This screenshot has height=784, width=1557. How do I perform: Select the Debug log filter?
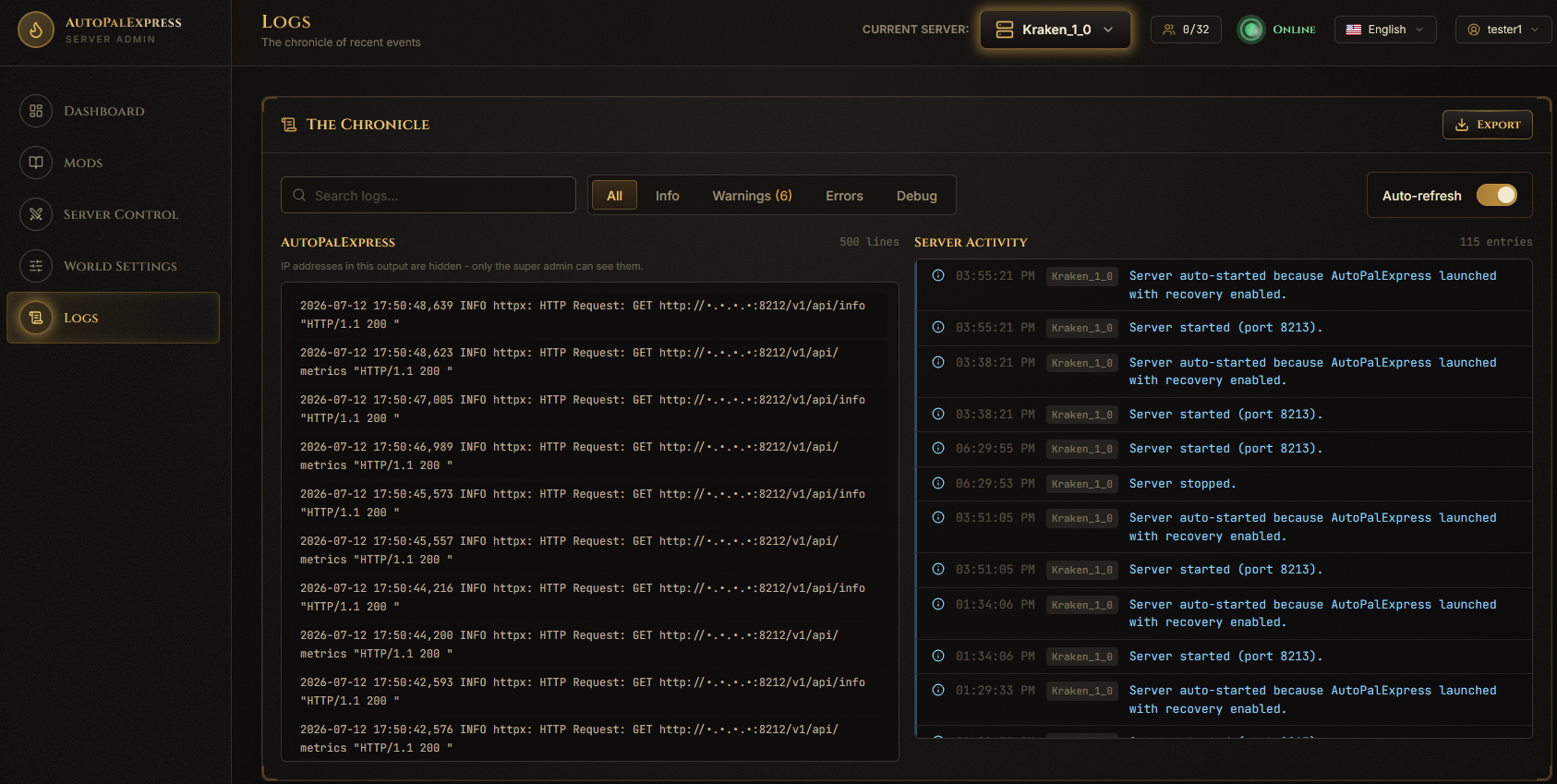pos(916,196)
